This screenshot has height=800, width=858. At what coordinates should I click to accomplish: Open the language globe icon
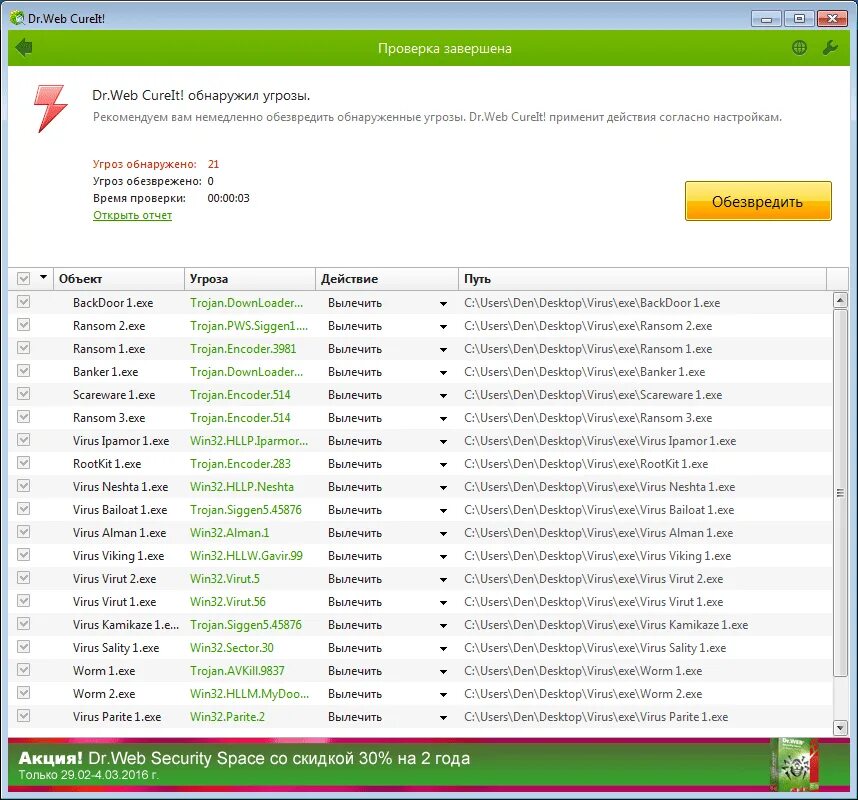[799, 48]
